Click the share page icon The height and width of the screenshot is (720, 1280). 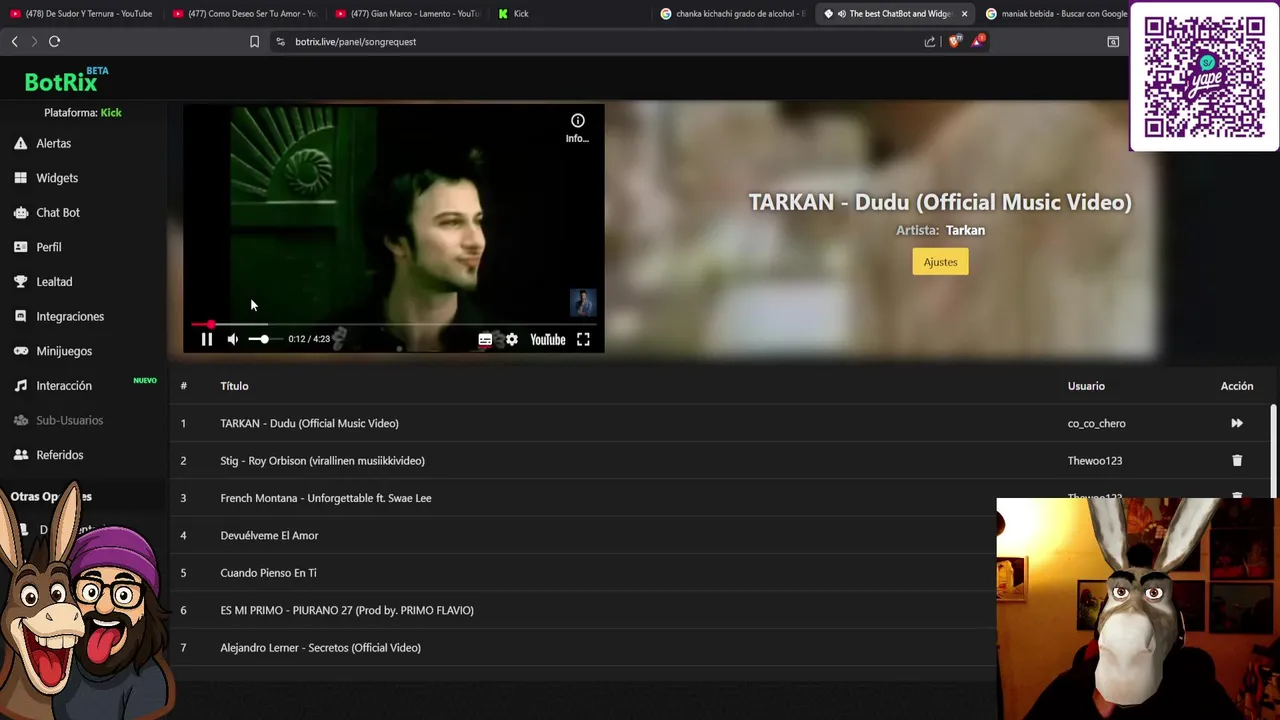(x=930, y=42)
